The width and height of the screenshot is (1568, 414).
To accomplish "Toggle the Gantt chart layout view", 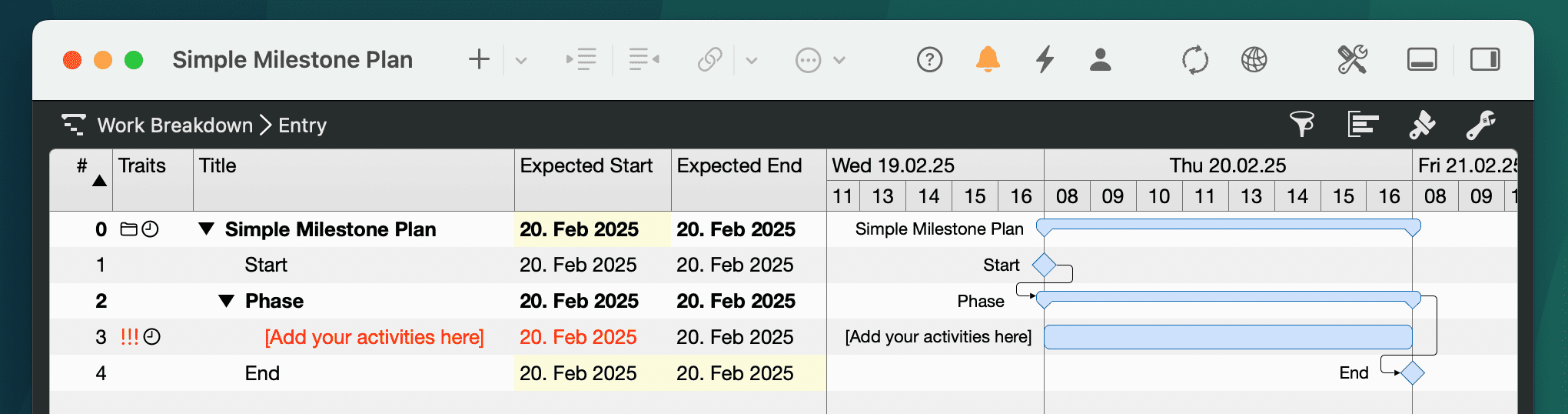I will pyautogui.click(x=1363, y=124).
